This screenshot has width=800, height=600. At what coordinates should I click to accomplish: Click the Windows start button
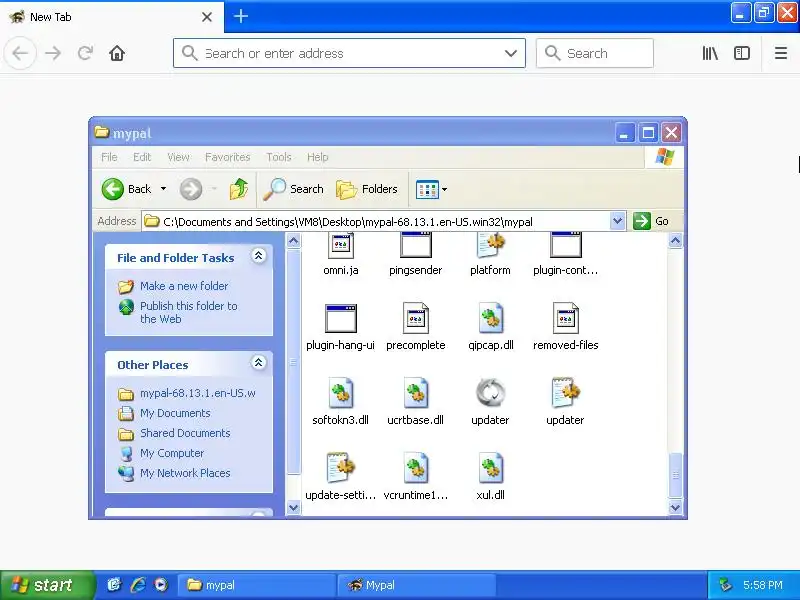47,585
